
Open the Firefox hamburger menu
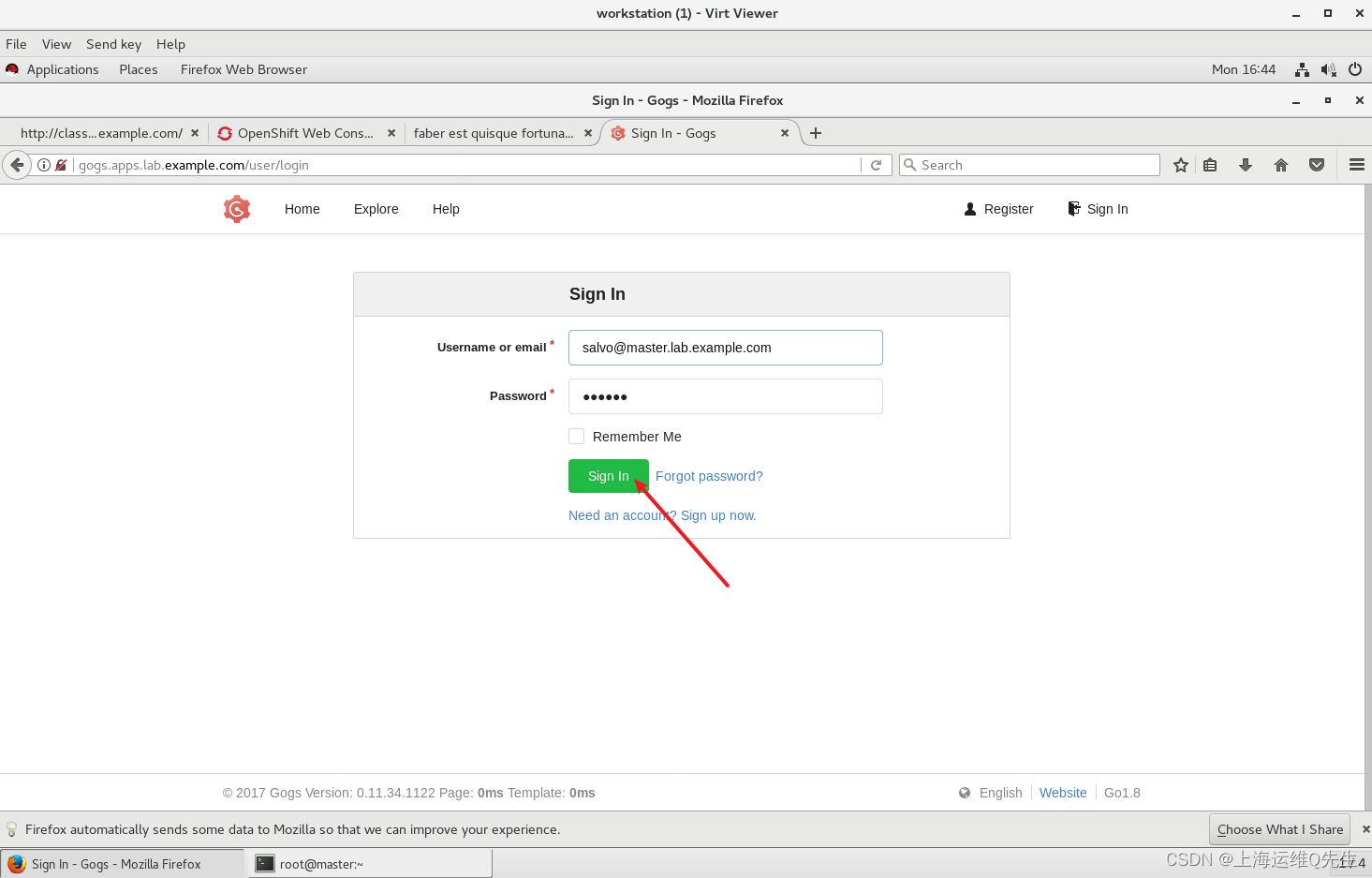pos(1357,165)
